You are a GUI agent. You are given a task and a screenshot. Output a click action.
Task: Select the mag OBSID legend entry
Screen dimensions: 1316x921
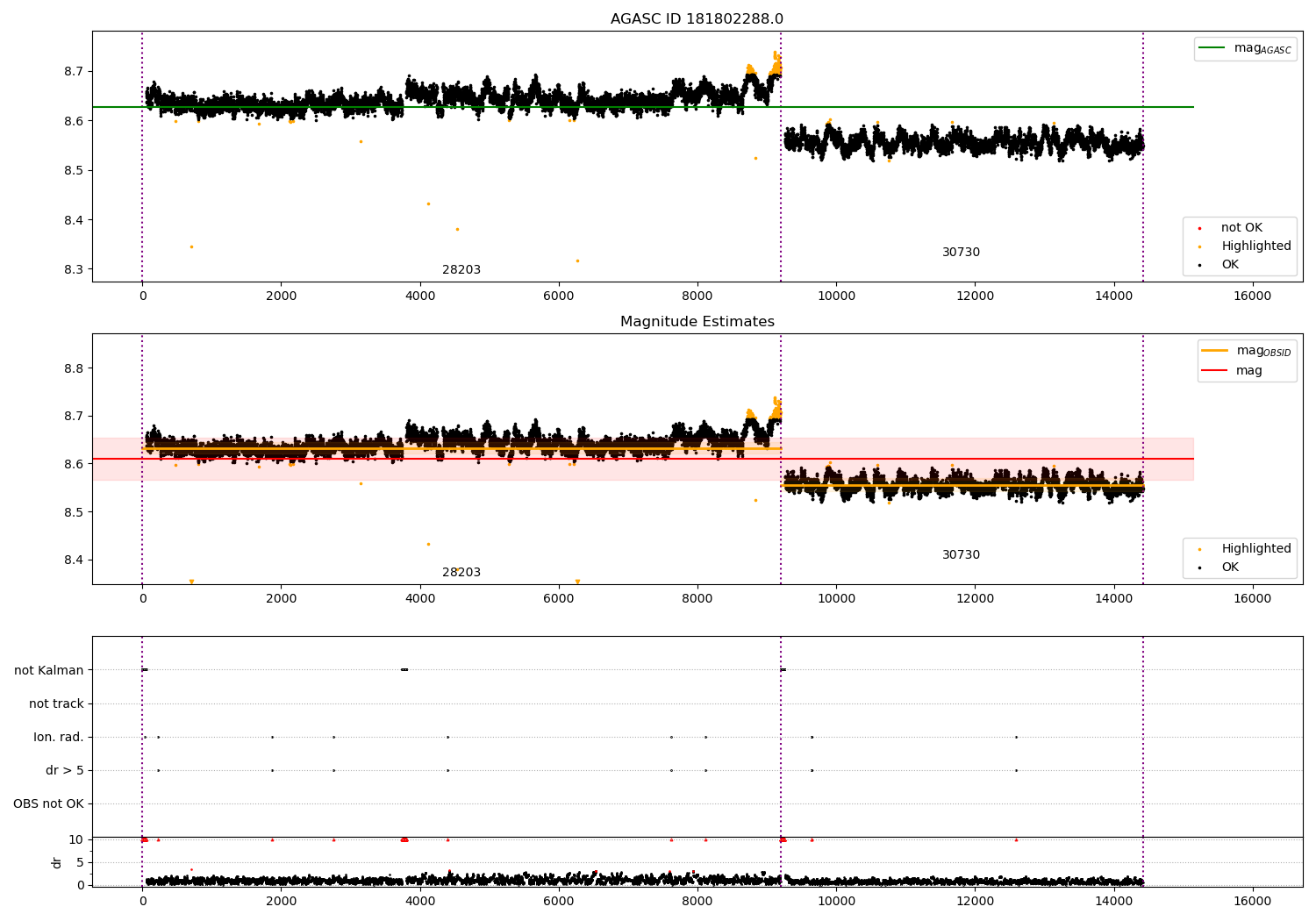(x=1248, y=351)
